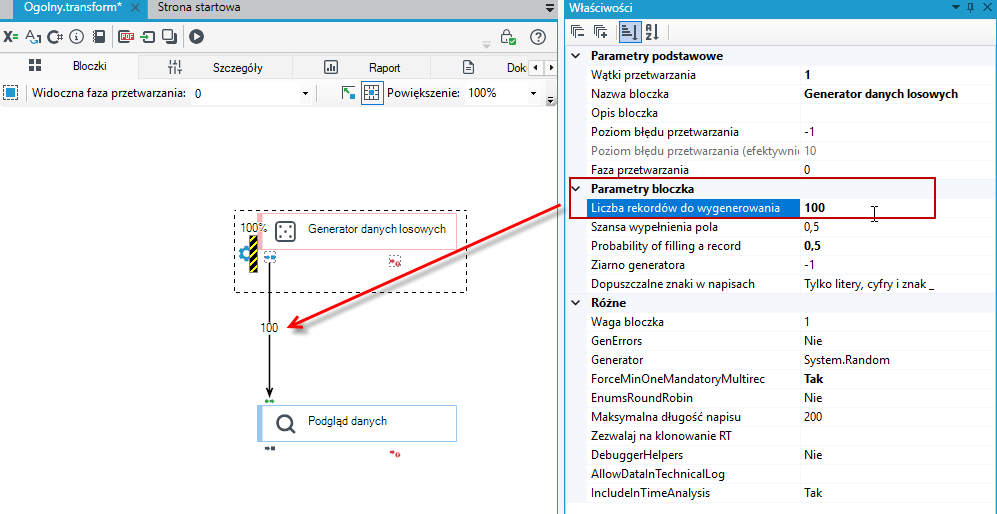Click the dice icon on Generator block
997x514 pixels.
click(x=285, y=232)
